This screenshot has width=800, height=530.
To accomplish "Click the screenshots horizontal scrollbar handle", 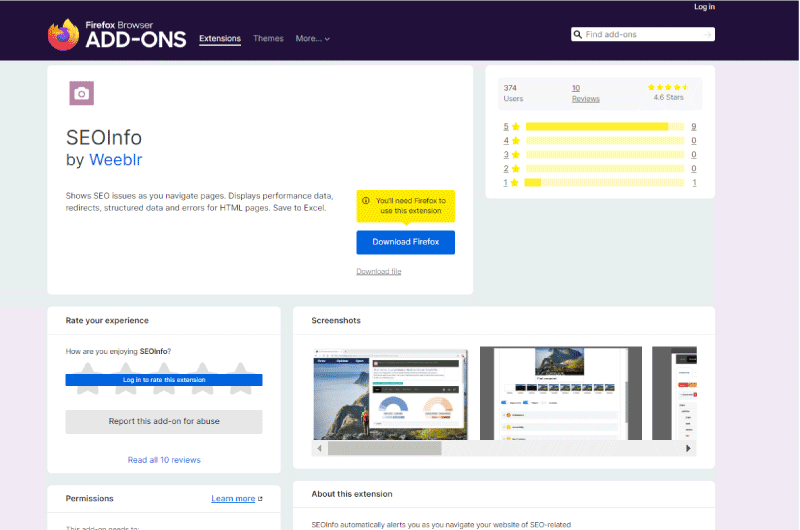I will 385,448.
